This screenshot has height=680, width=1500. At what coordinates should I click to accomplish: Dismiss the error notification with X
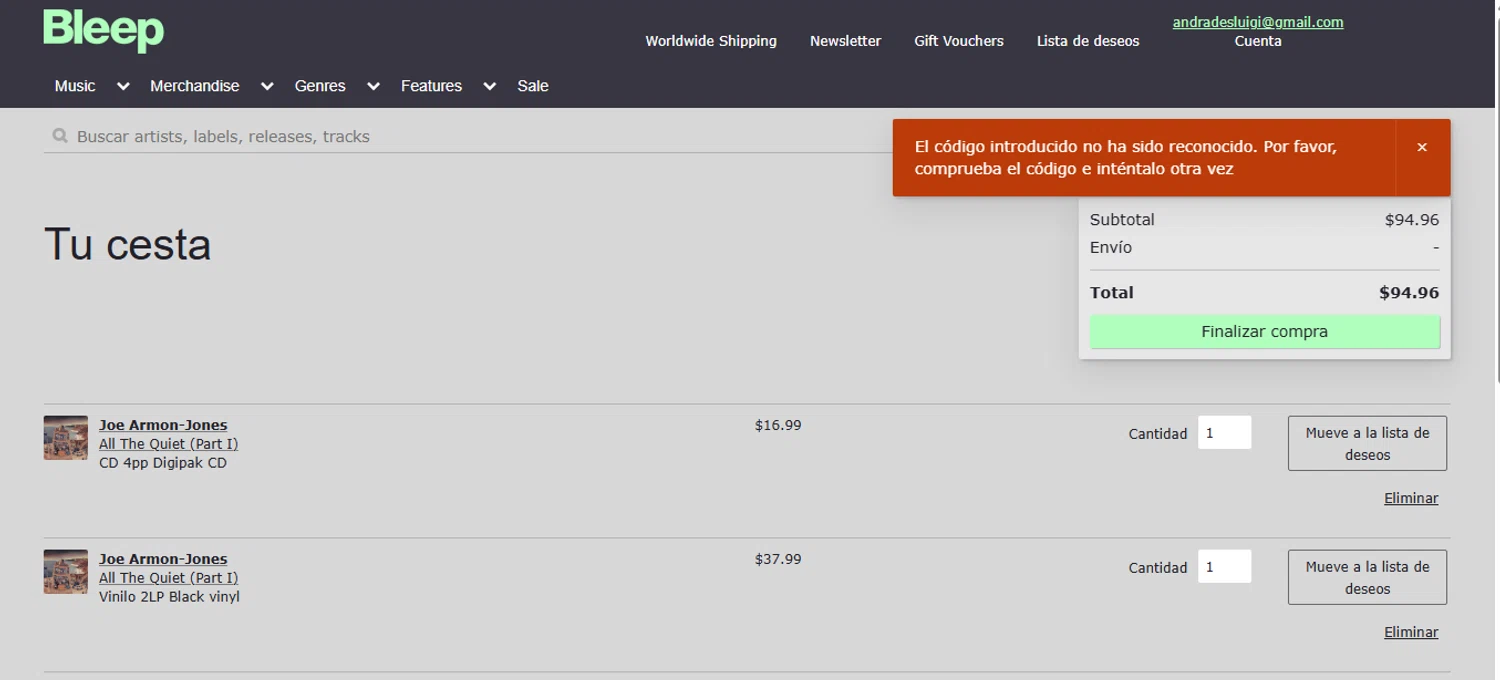click(x=1422, y=147)
